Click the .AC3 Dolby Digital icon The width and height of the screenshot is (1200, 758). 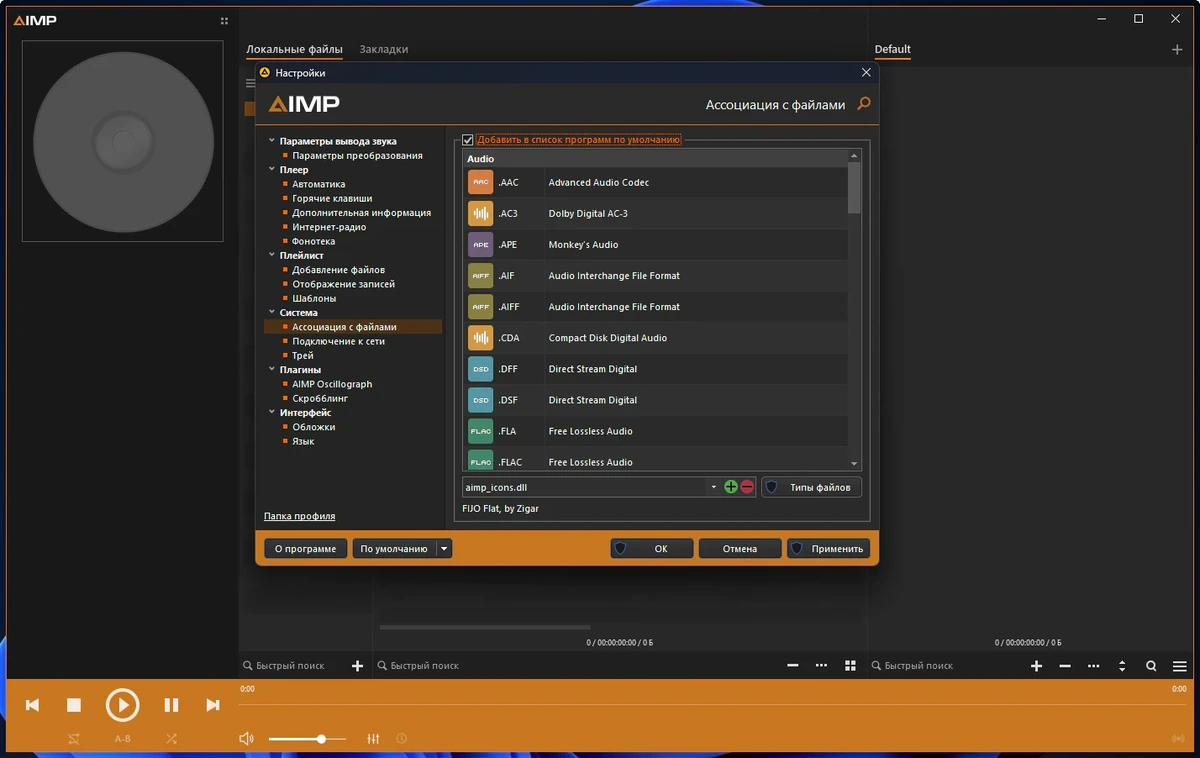[x=481, y=213]
